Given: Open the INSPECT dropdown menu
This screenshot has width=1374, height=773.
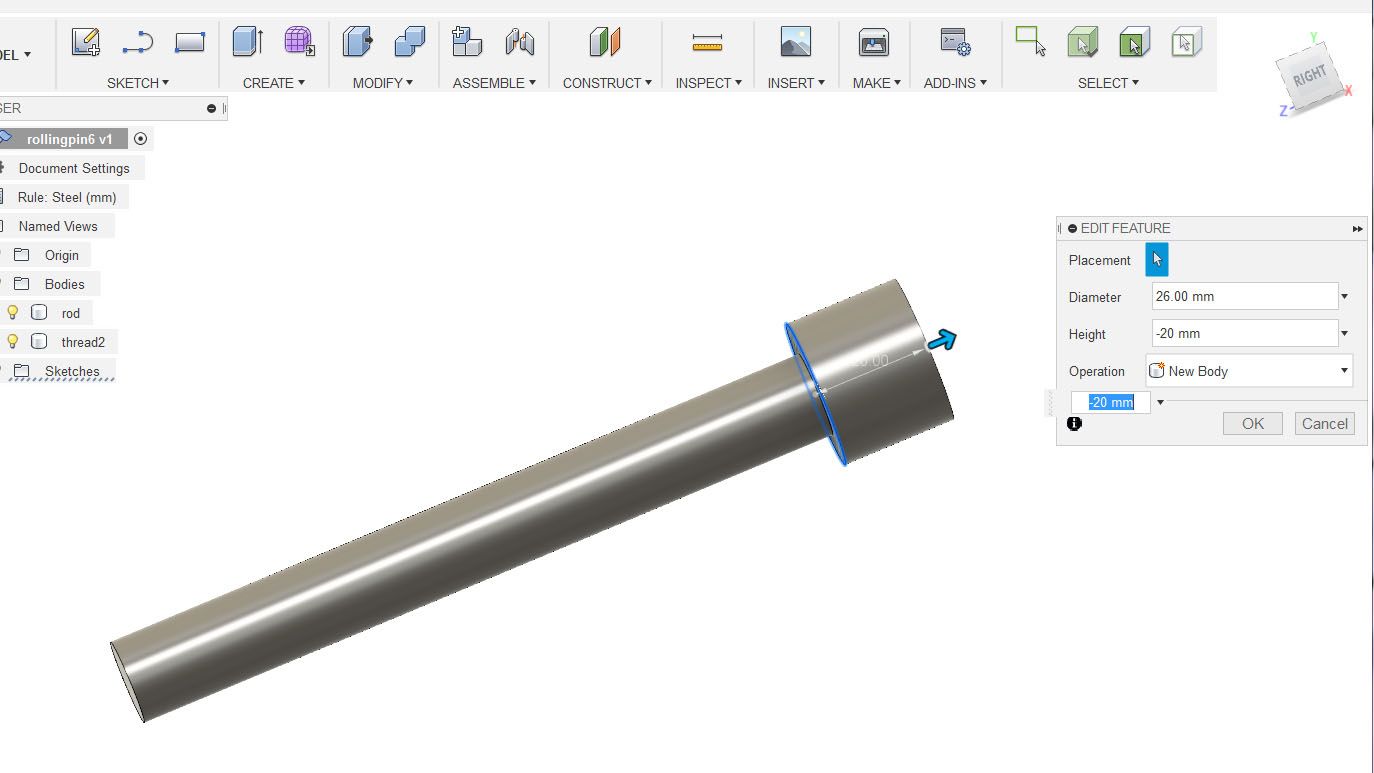Looking at the screenshot, I should (708, 83).
